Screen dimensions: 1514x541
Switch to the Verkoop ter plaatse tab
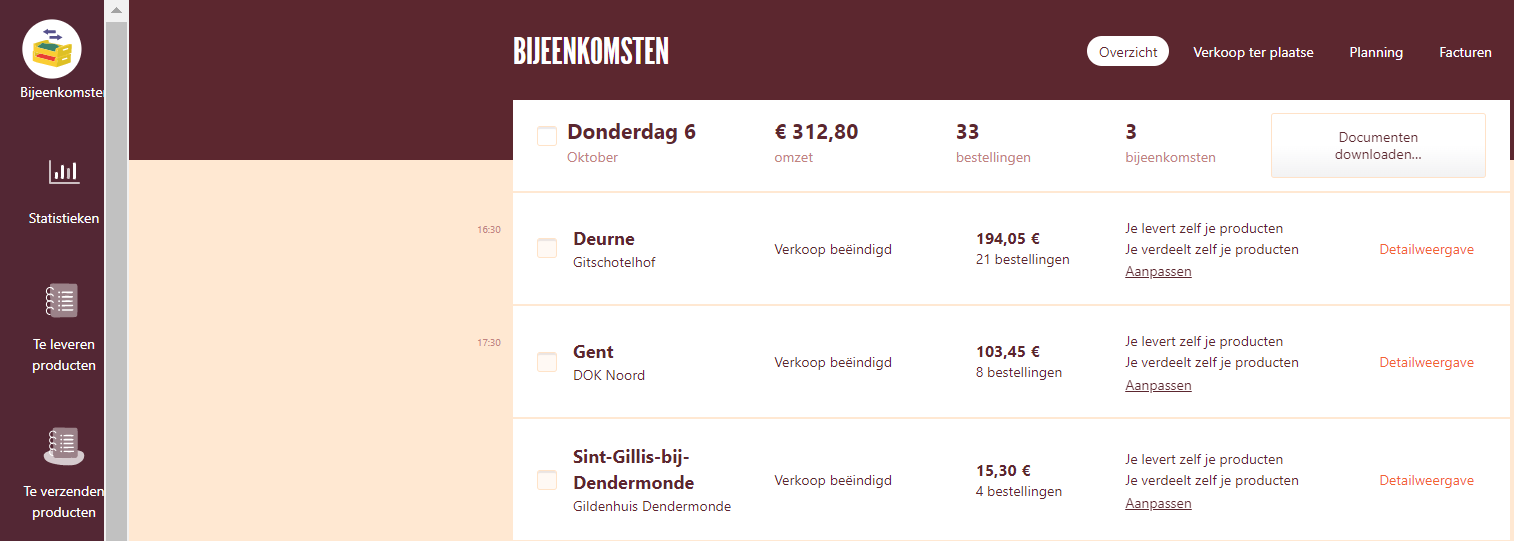[x=1253, y=52]
